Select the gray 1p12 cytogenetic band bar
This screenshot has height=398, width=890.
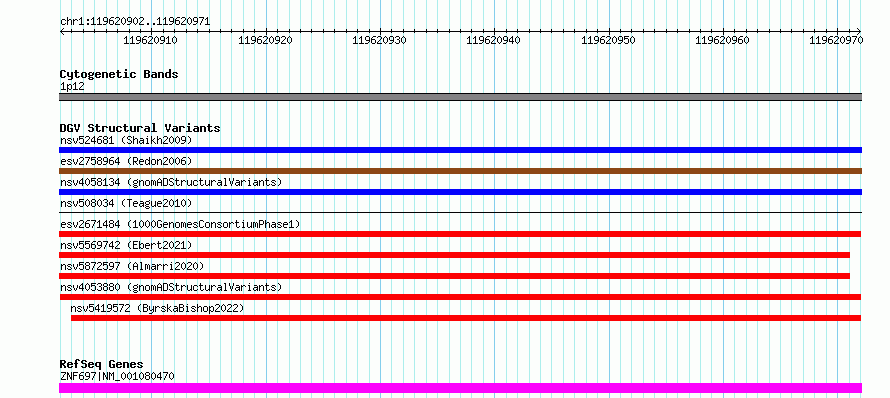460,97
